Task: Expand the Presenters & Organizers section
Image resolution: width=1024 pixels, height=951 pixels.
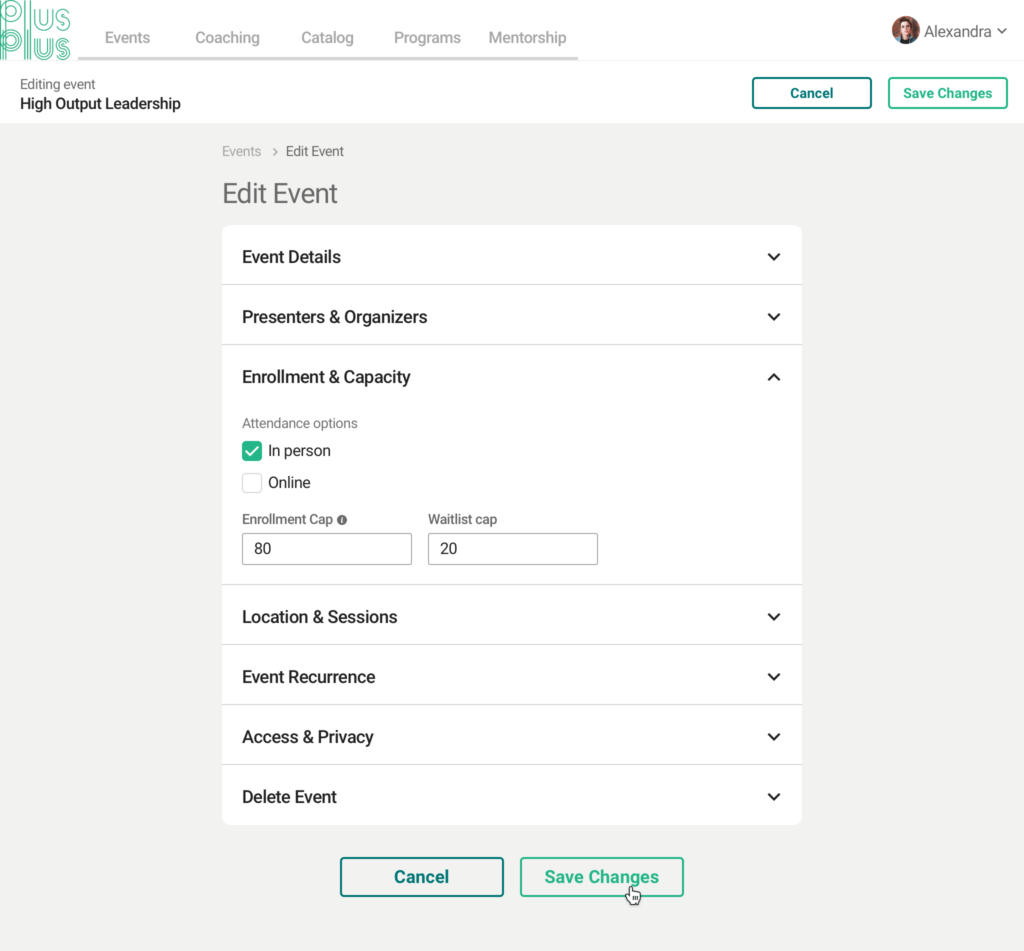Action: pos(511,317)
